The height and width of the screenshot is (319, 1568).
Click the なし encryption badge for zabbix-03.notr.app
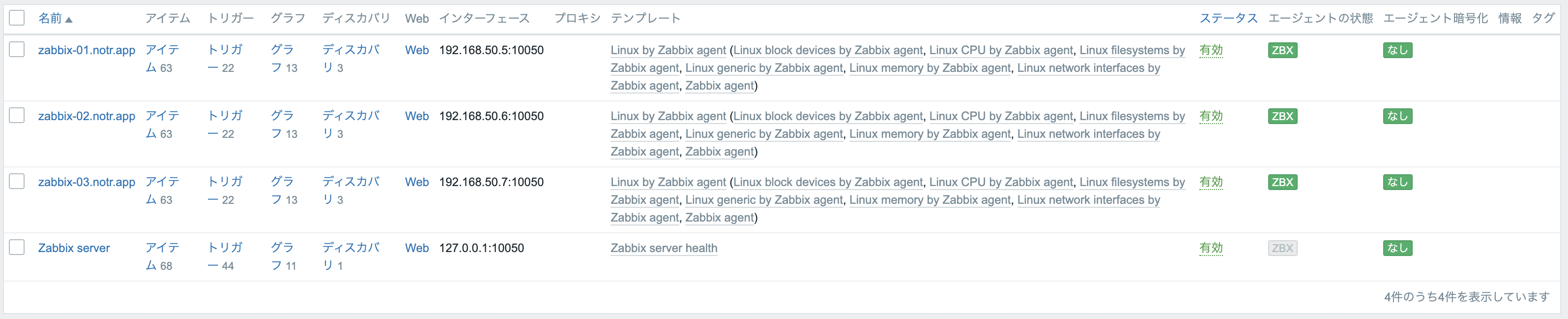coord(1397,182)
